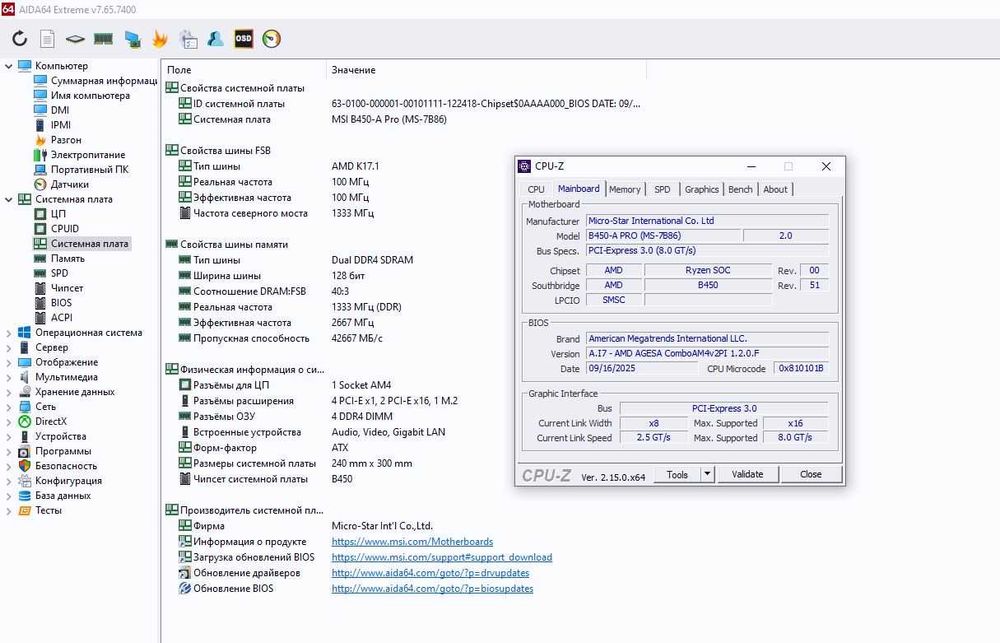Image resolution: width=1000 pixels, height=643 pixels.
Task: Select the Пропускная способность row
Action: [405, 338]
